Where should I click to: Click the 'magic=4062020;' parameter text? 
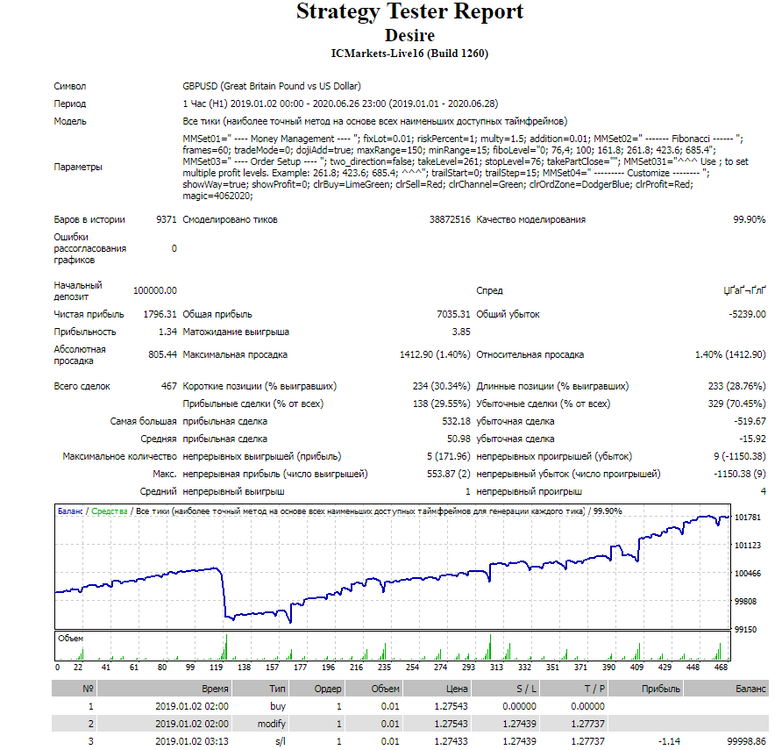218,196
